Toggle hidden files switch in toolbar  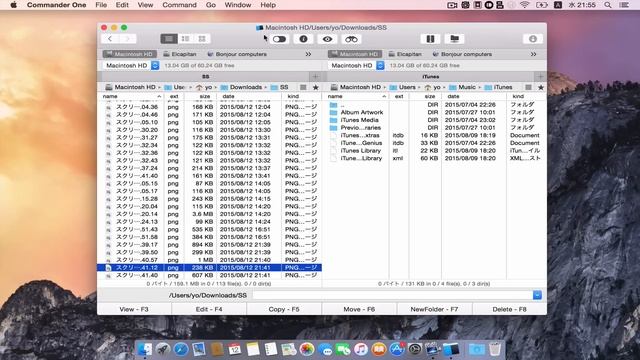coord(279,39)
